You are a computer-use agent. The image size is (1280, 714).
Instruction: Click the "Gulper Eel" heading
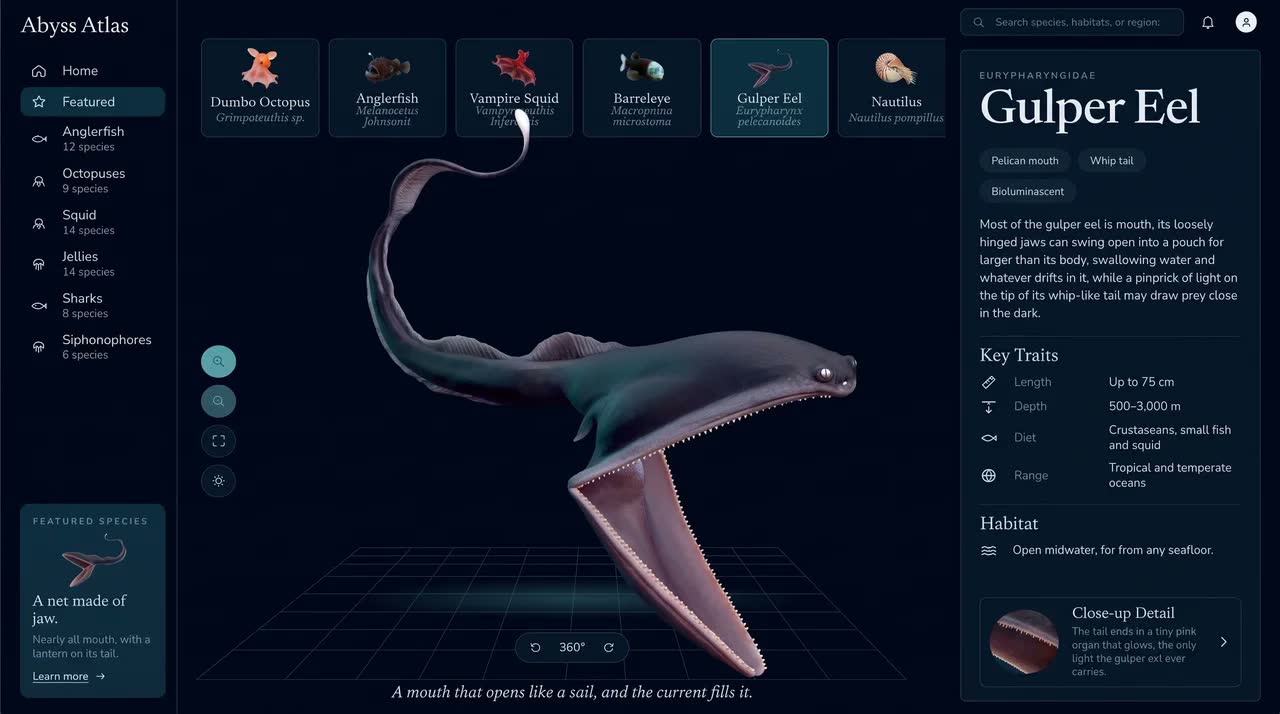1090,106
